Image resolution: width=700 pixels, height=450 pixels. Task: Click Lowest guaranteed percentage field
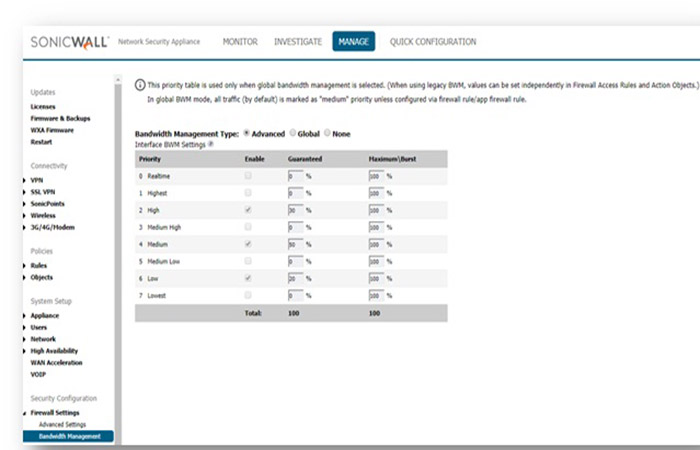[x=296, y=295]
